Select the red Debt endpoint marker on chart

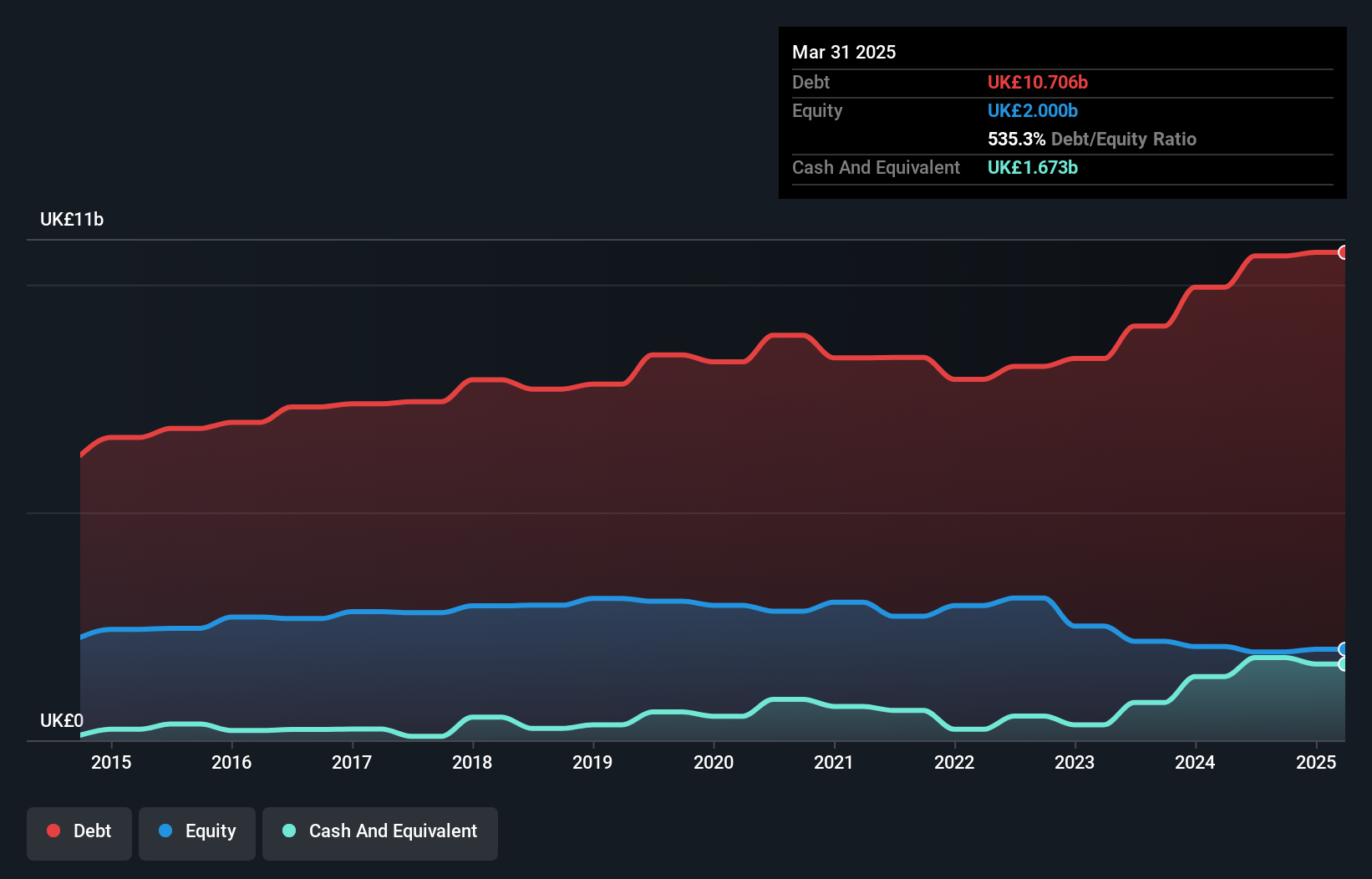1344,252
